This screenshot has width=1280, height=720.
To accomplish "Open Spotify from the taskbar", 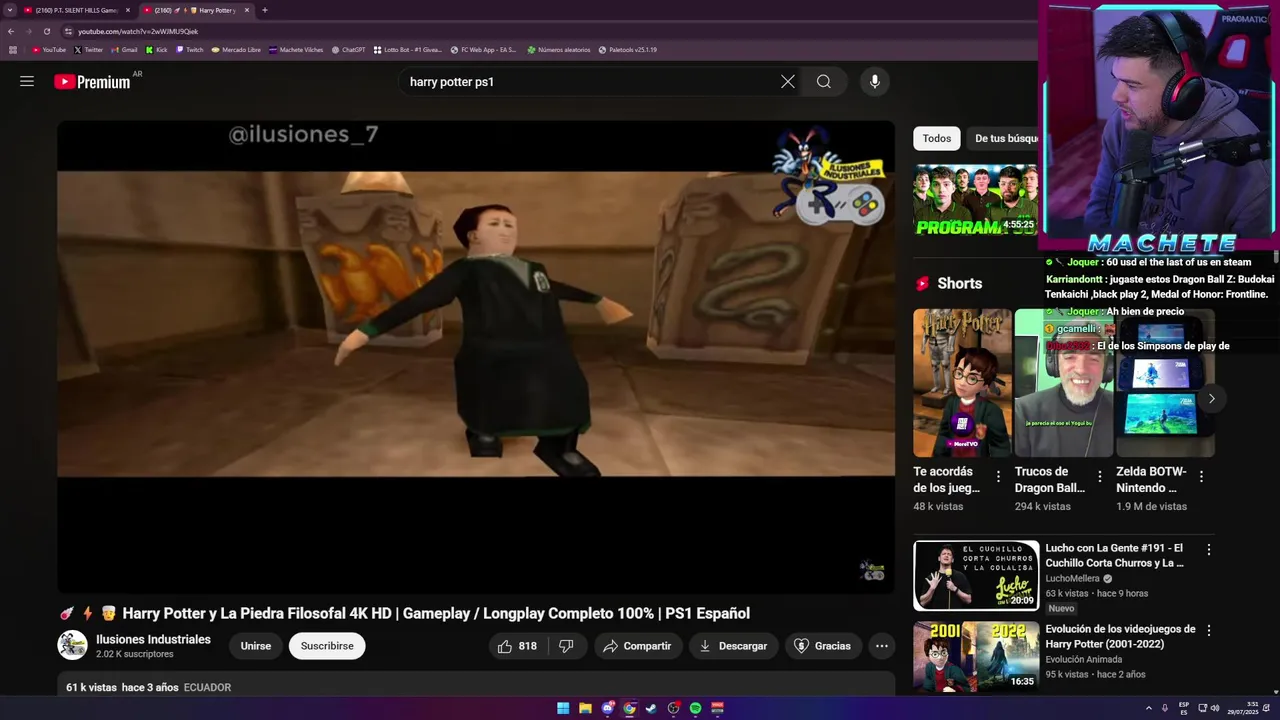I will pos(695,708).
